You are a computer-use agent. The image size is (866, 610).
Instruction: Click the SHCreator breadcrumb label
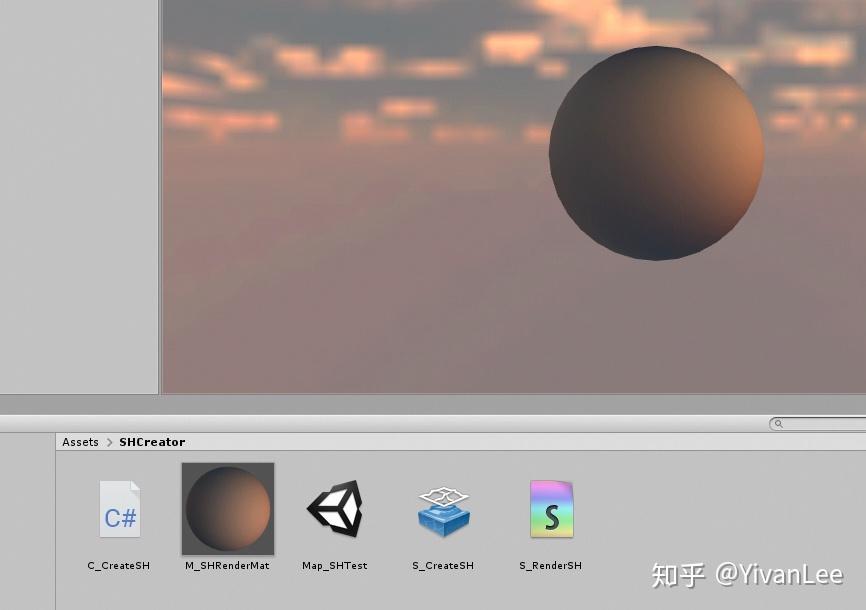coord(152,441)
